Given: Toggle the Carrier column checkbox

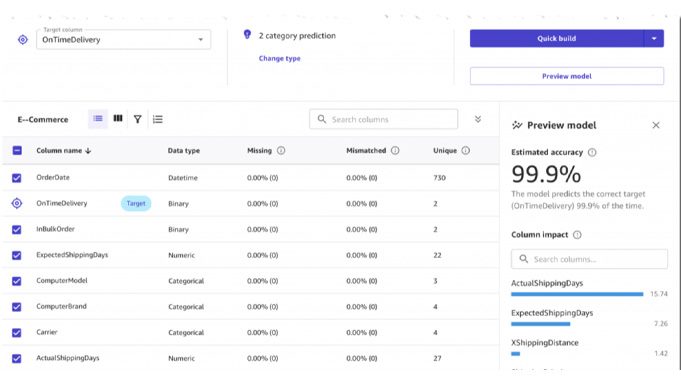Looking at the screenshot, I should coord(17,332).
